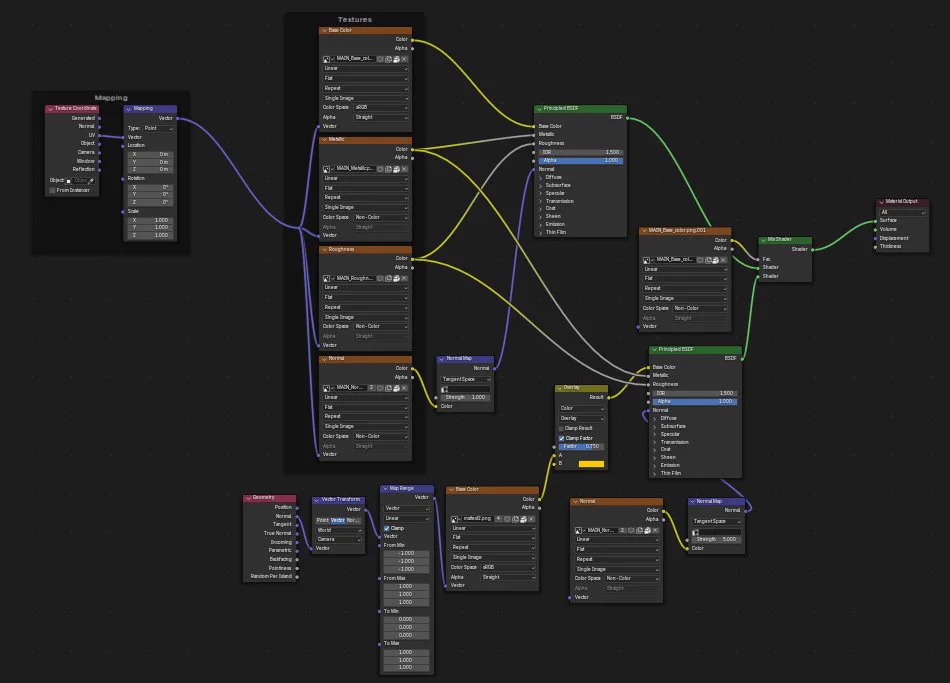Screen dimensions: 950x683
Task: Toggle fake user for mafled2.png image
Action: [x=507, y=519]
